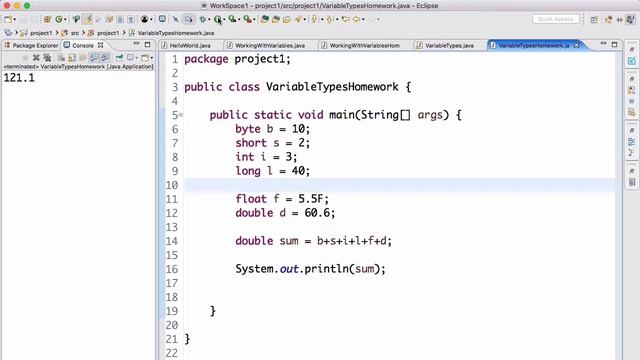
Task: Click the Next Annotation down-arrow icon
Action: click(x=314, y=19)
